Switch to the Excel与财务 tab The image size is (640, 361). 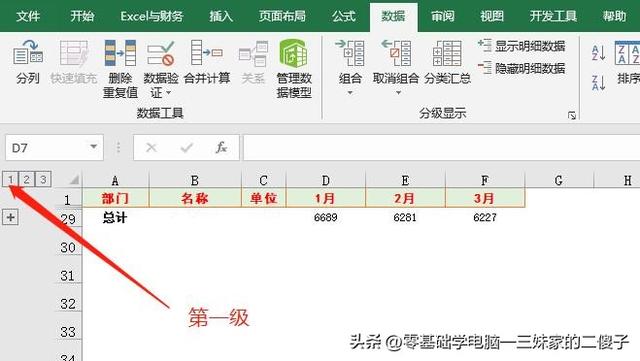tap(151, 16)
